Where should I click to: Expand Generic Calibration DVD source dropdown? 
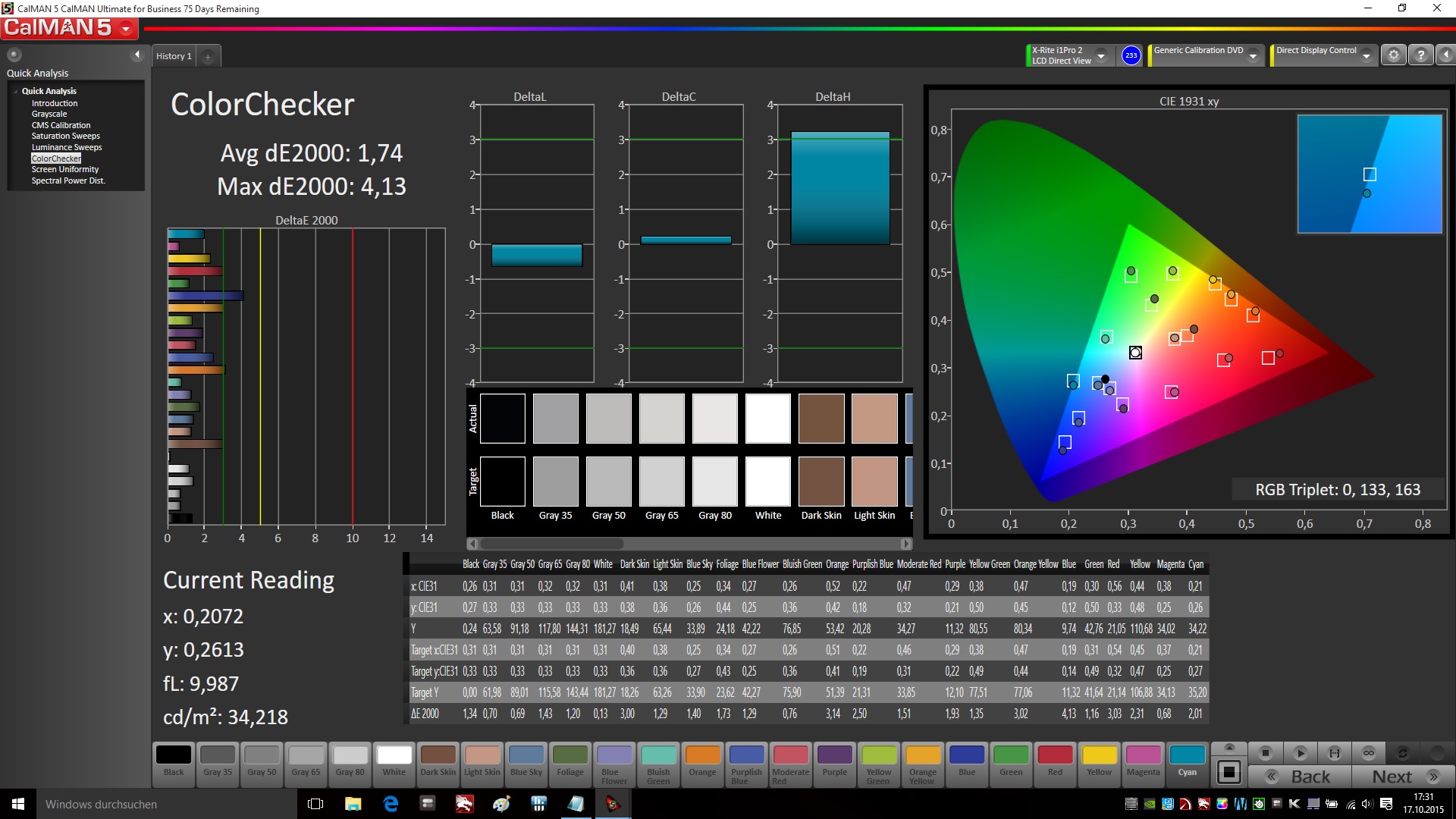pos(1254,56)
